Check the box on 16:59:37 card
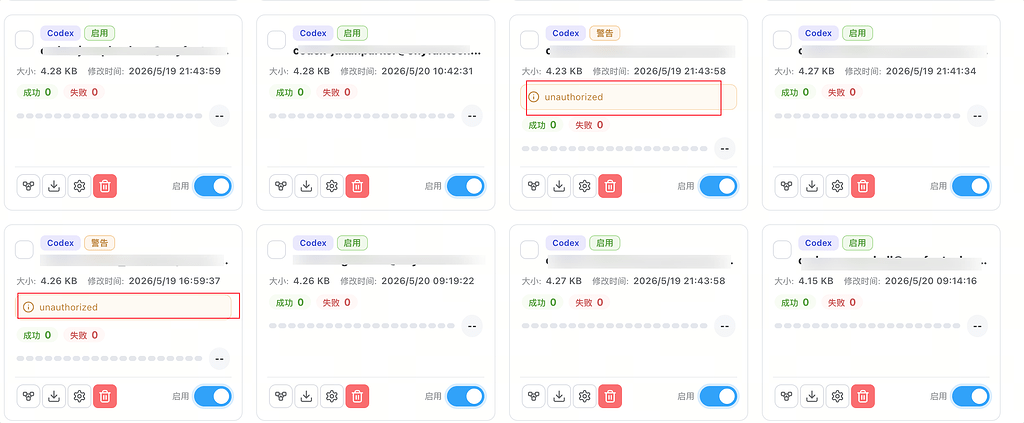The image size is (1024, 423). point(24,250)
